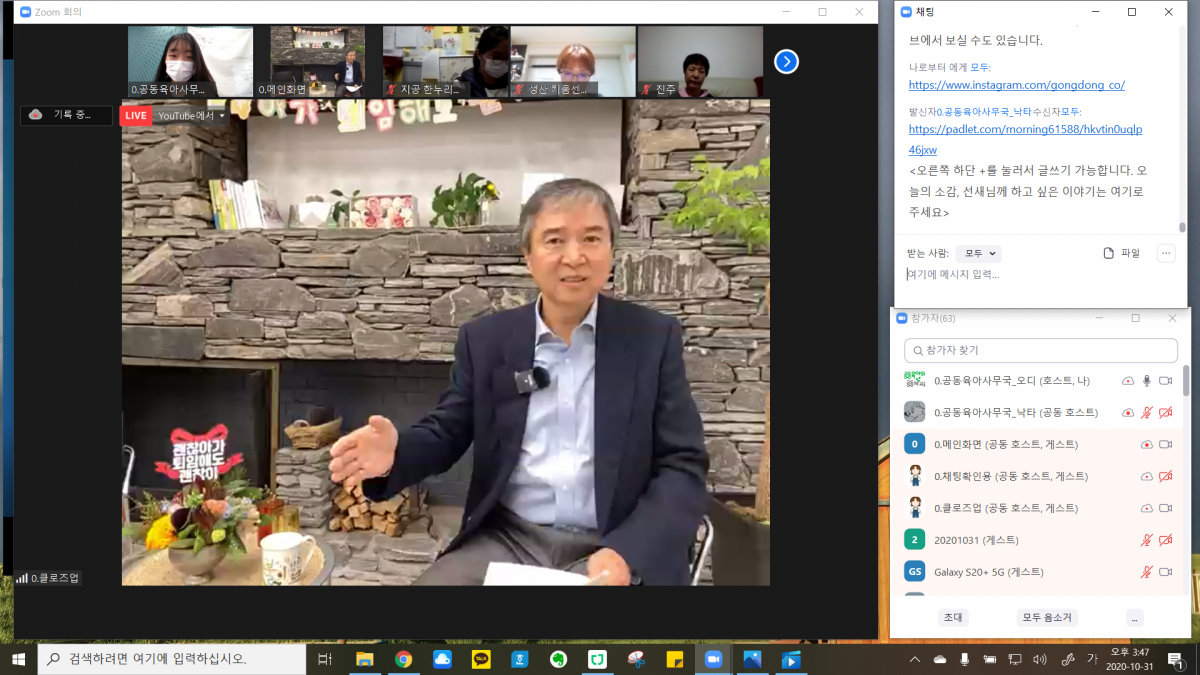Open participants panel more options (…) button
Screen dimensions: 1200x675
1134,618
